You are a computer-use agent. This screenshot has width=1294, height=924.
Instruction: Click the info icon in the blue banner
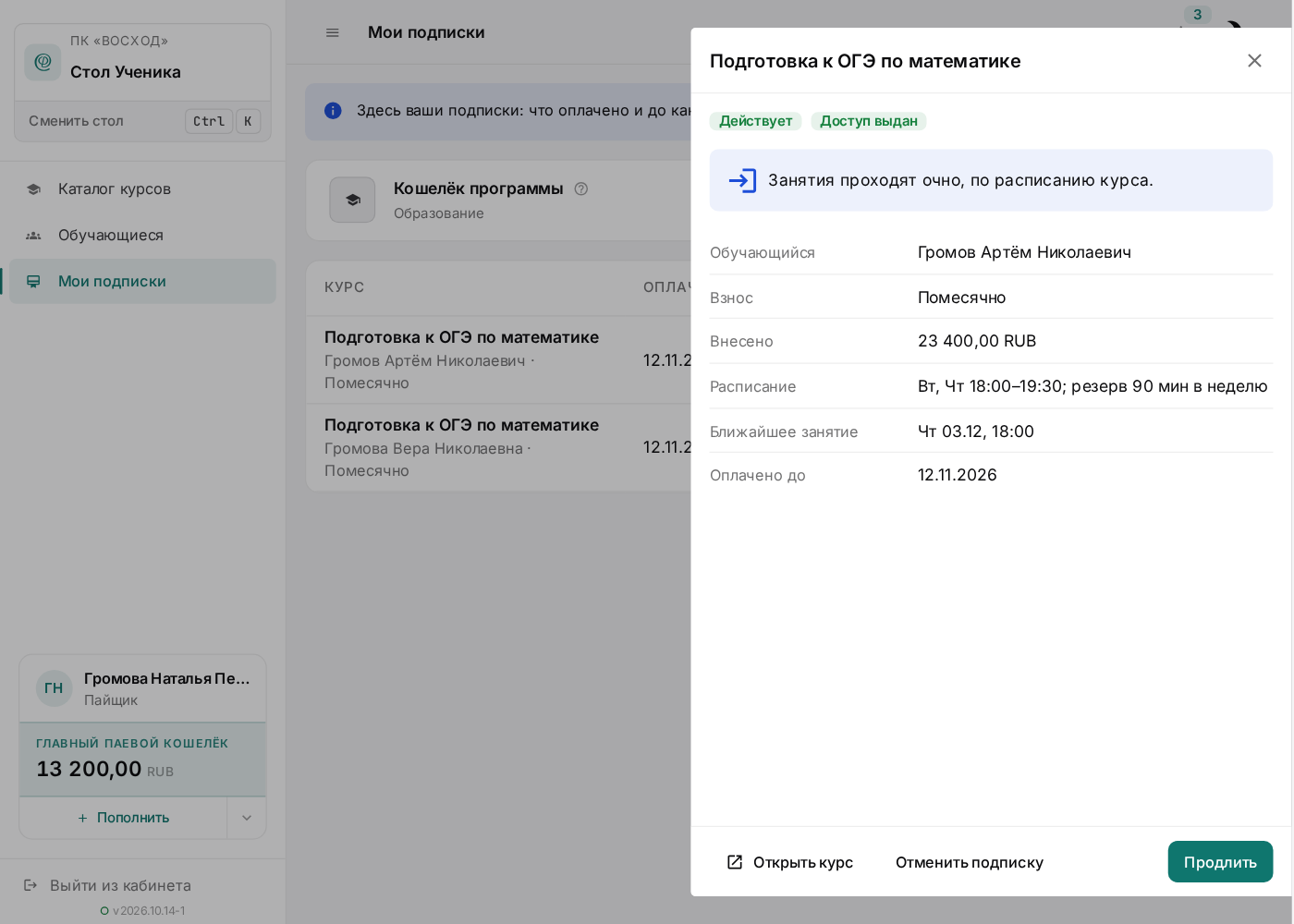click(x=333, y=111)
